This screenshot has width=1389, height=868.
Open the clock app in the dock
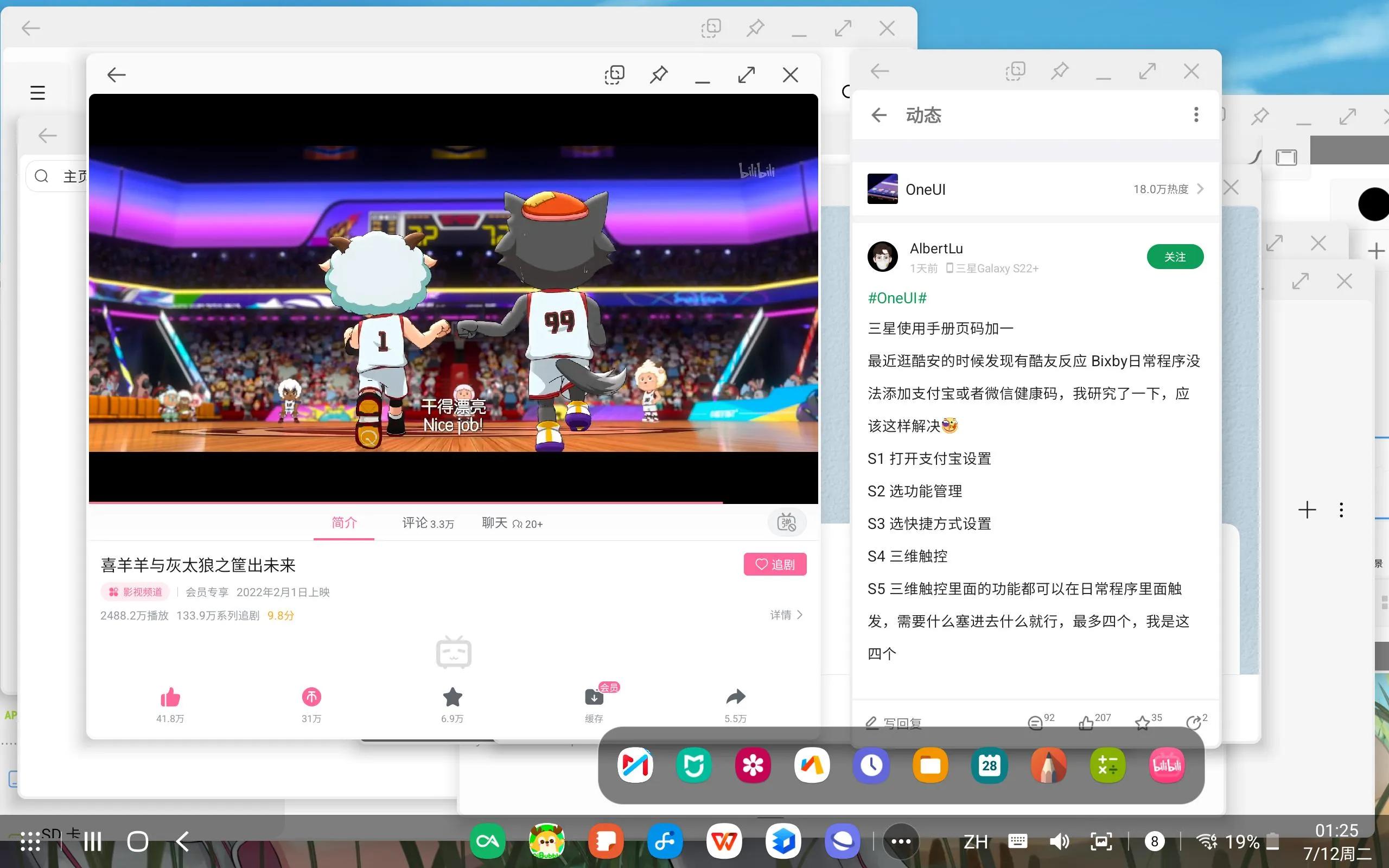[x=871, y=765]
